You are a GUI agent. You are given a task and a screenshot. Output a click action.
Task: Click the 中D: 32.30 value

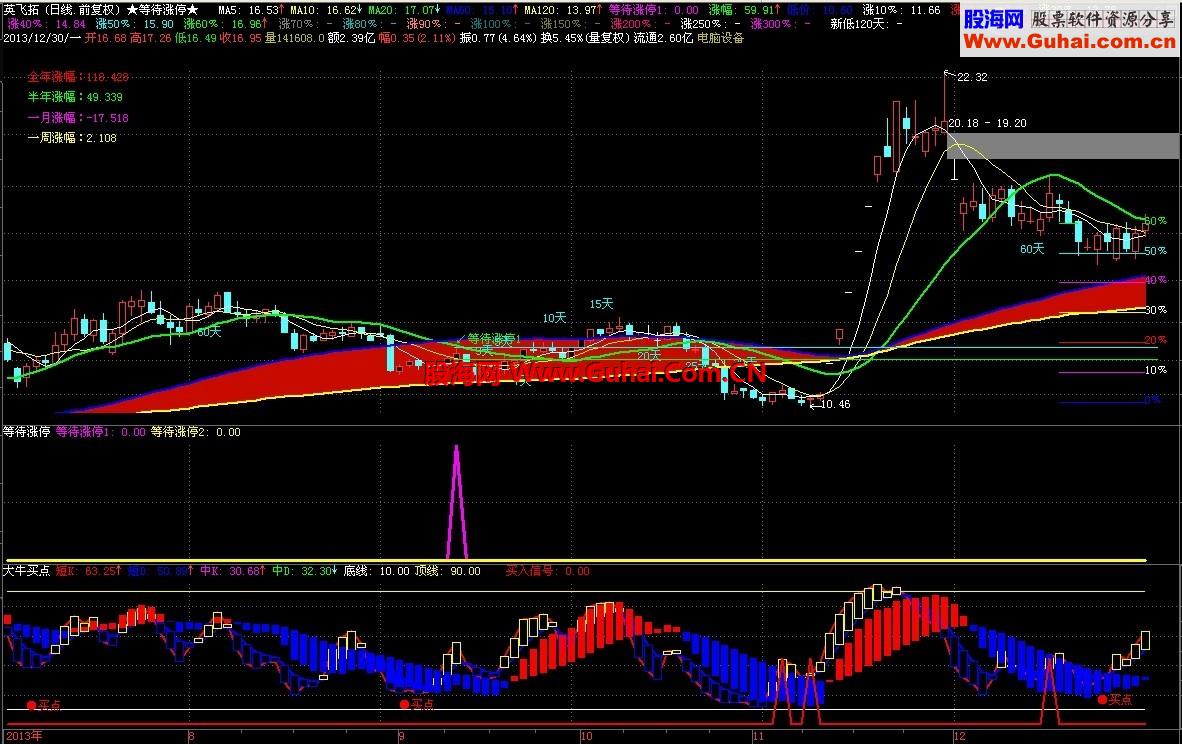[305, 571]
